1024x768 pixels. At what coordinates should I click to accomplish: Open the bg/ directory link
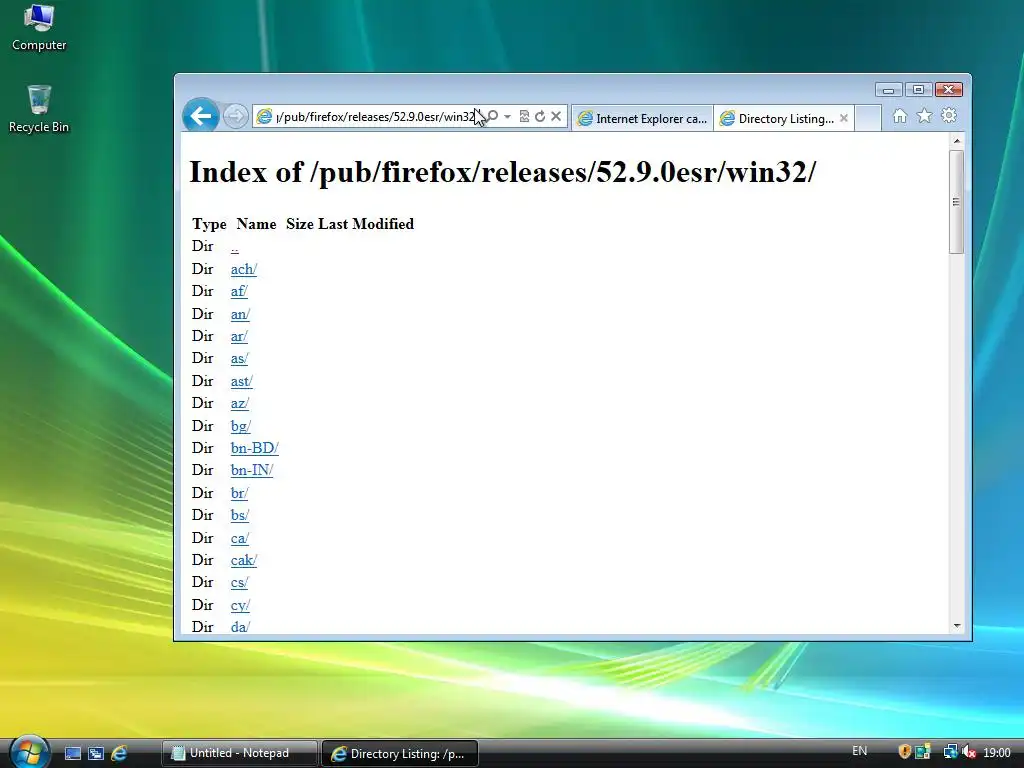click(x=240, y=426)
